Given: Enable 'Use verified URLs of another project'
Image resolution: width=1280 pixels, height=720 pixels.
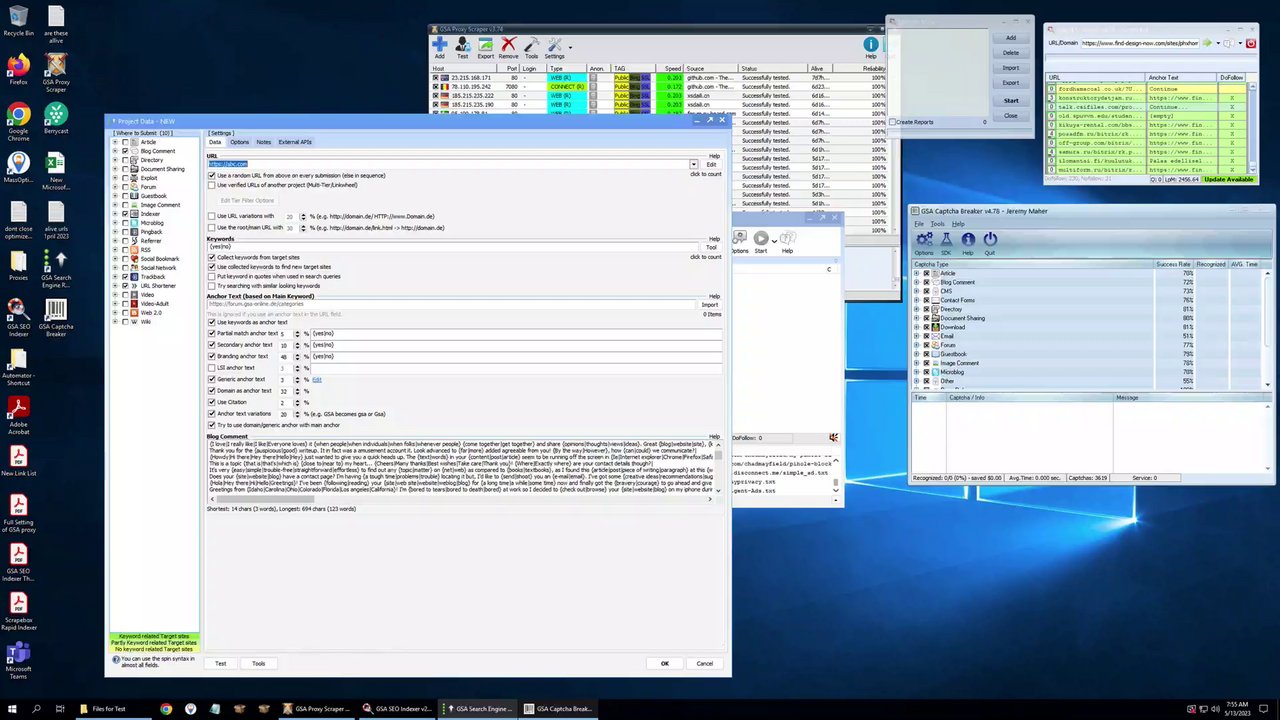Looking at the screenshot, I should coord(212,185).
